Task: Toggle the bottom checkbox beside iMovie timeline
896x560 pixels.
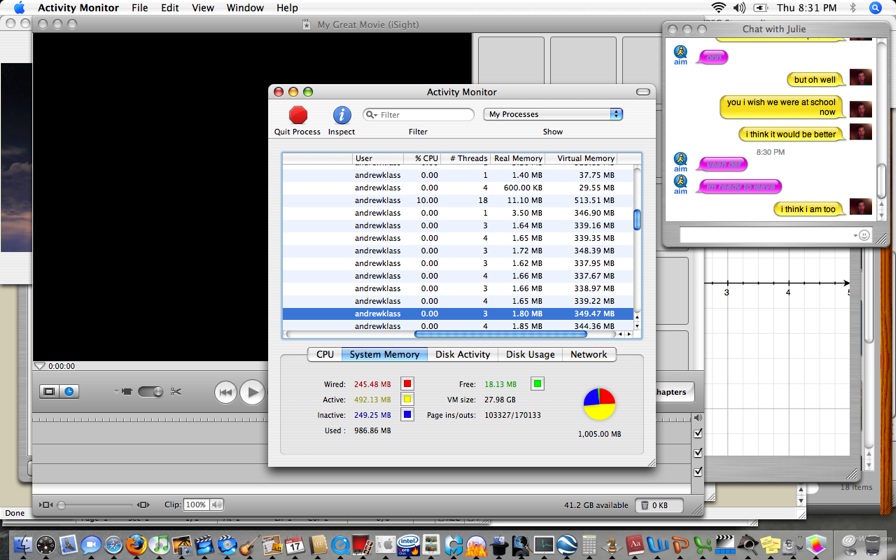Action: (698, 471)
